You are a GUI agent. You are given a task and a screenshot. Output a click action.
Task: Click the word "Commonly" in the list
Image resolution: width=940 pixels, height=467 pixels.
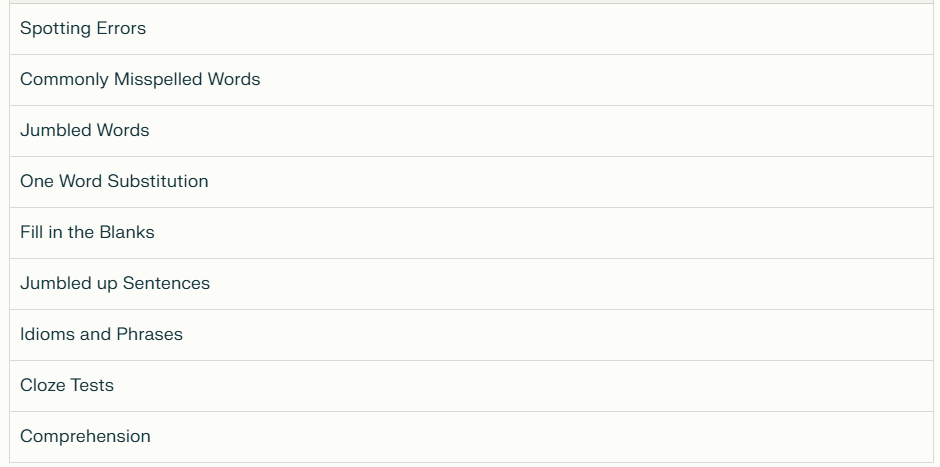(x=64, y=80)
